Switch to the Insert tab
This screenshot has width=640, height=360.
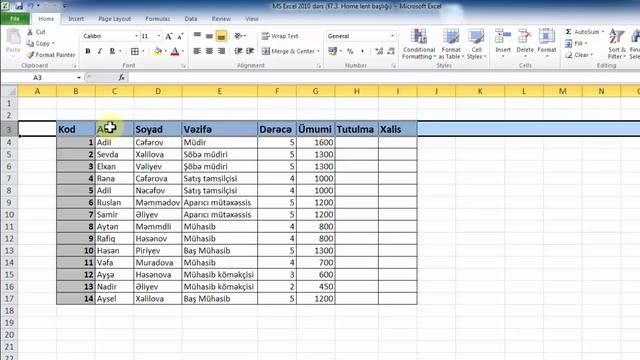coord(76,19)
